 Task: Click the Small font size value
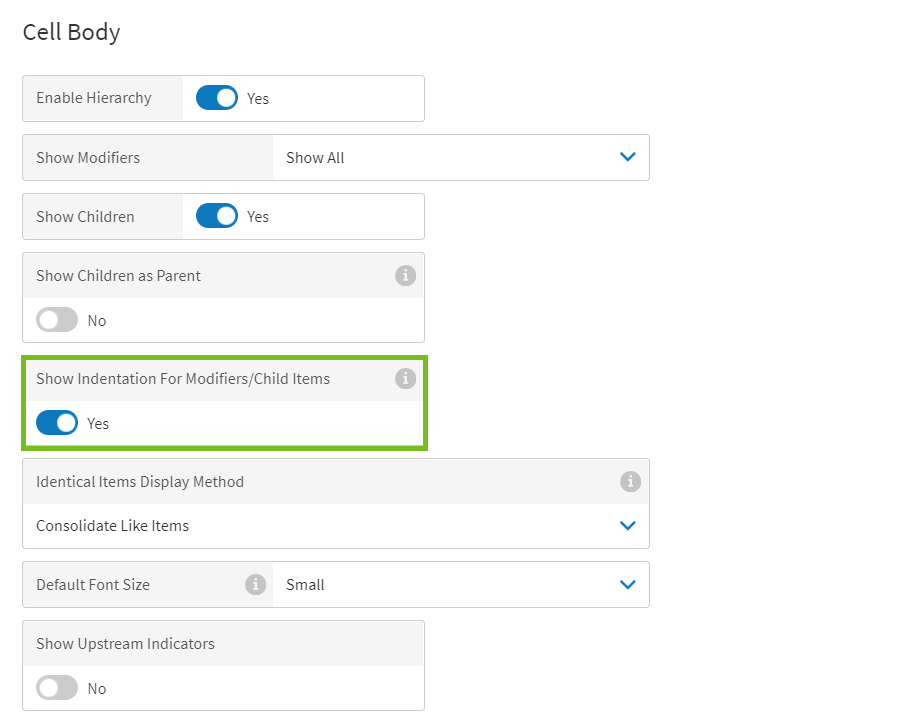[x=305, y=584]
